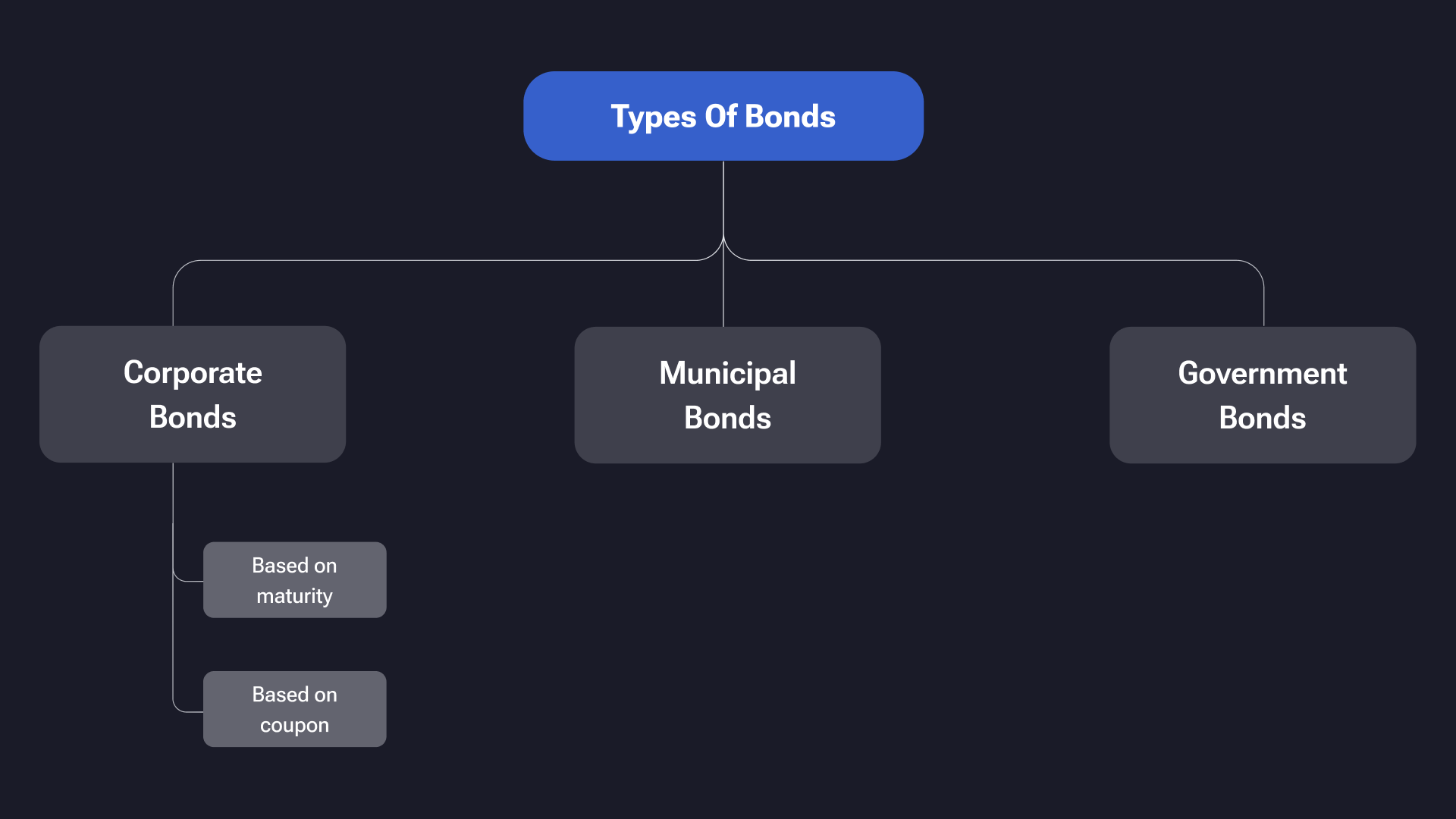
Task: Click vertical connector below Types Of Bonds
Action: click(723, 197)
